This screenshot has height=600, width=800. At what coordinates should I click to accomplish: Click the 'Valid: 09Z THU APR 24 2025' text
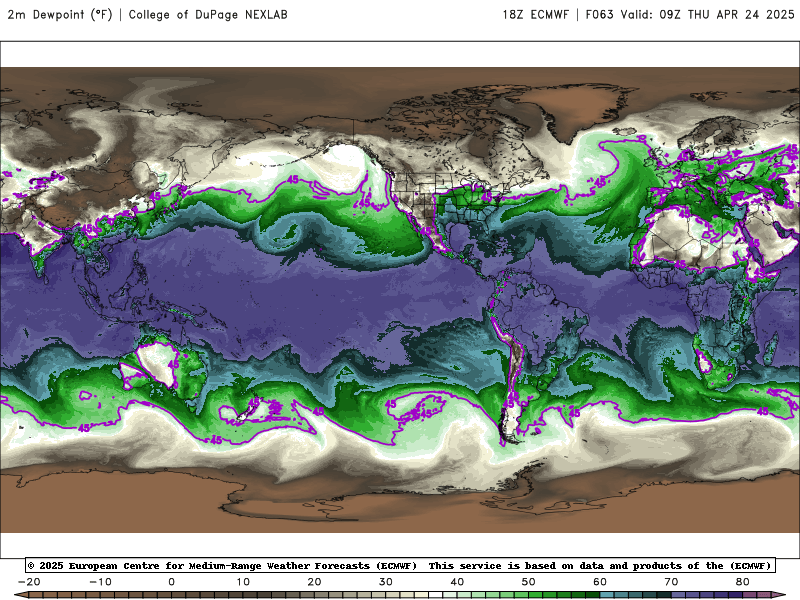[x=708, y=14]
